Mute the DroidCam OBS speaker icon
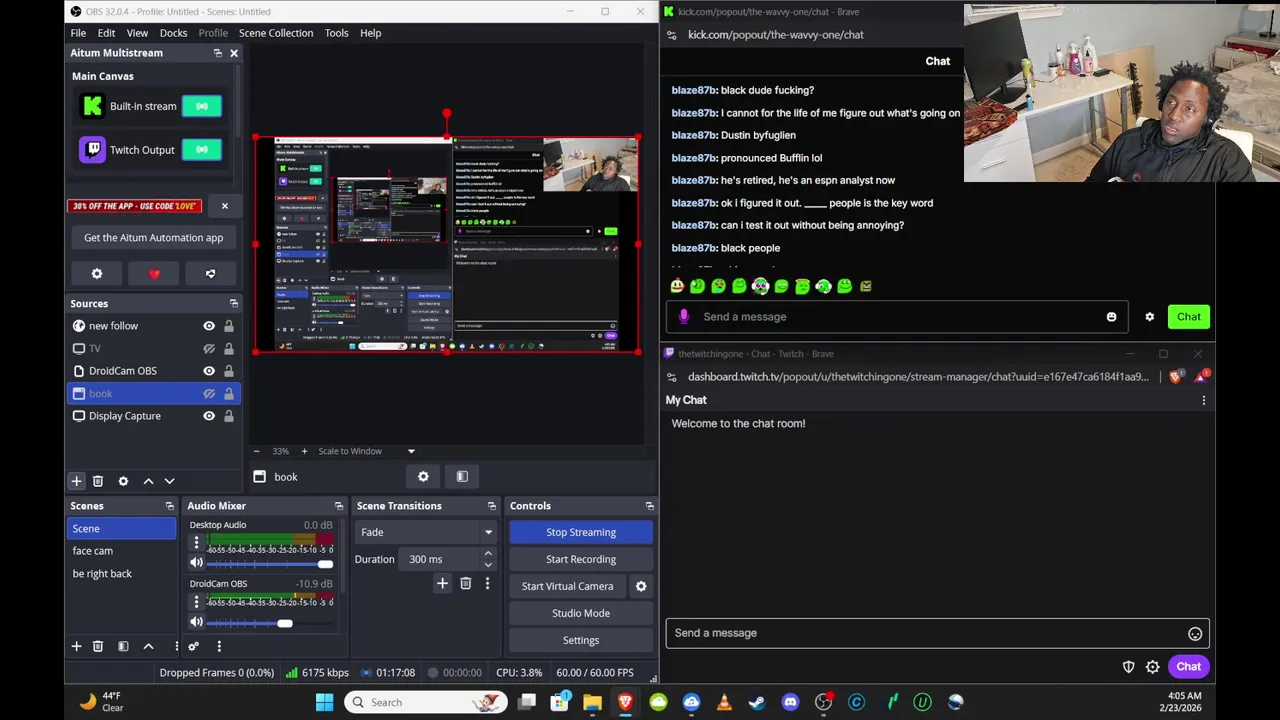1280x720 pixels. pyautogui.click(x=196, y=622)
